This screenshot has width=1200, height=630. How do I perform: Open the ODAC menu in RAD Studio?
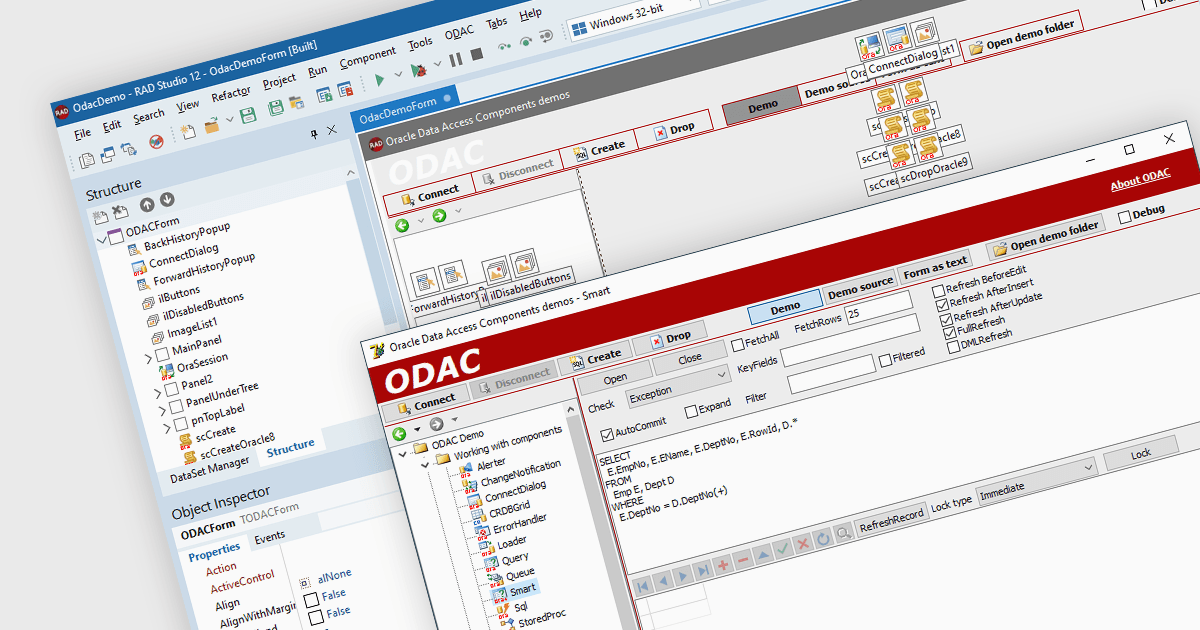(459, 33)
